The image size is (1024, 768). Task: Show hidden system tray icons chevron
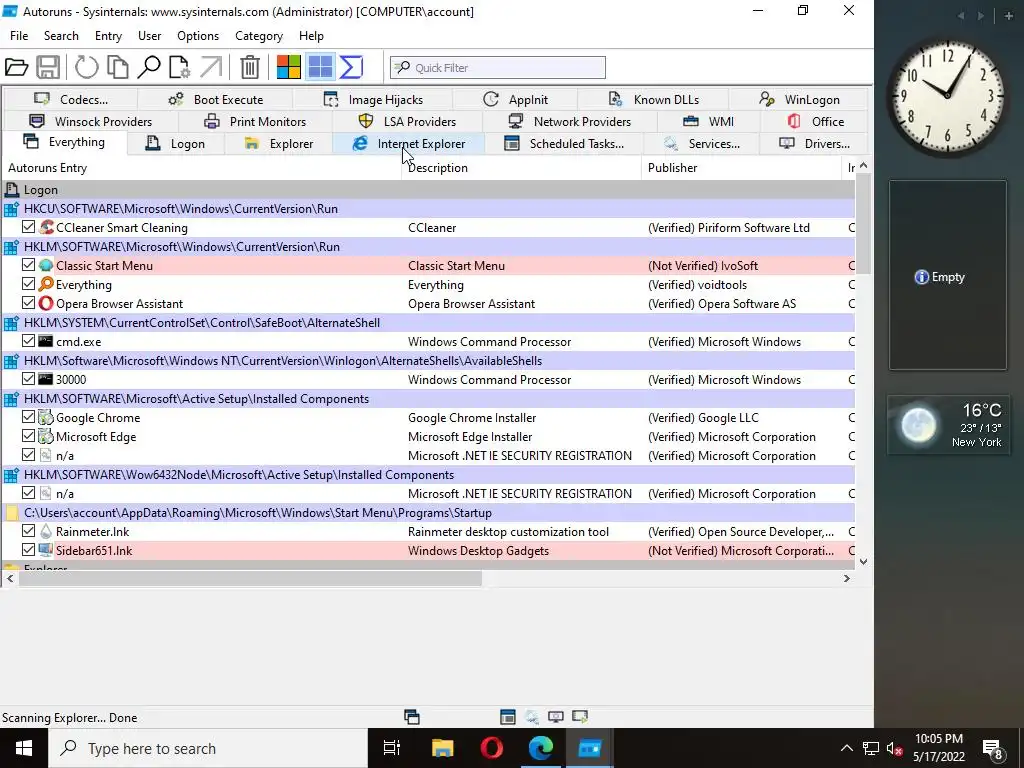(x=846, y=748)
